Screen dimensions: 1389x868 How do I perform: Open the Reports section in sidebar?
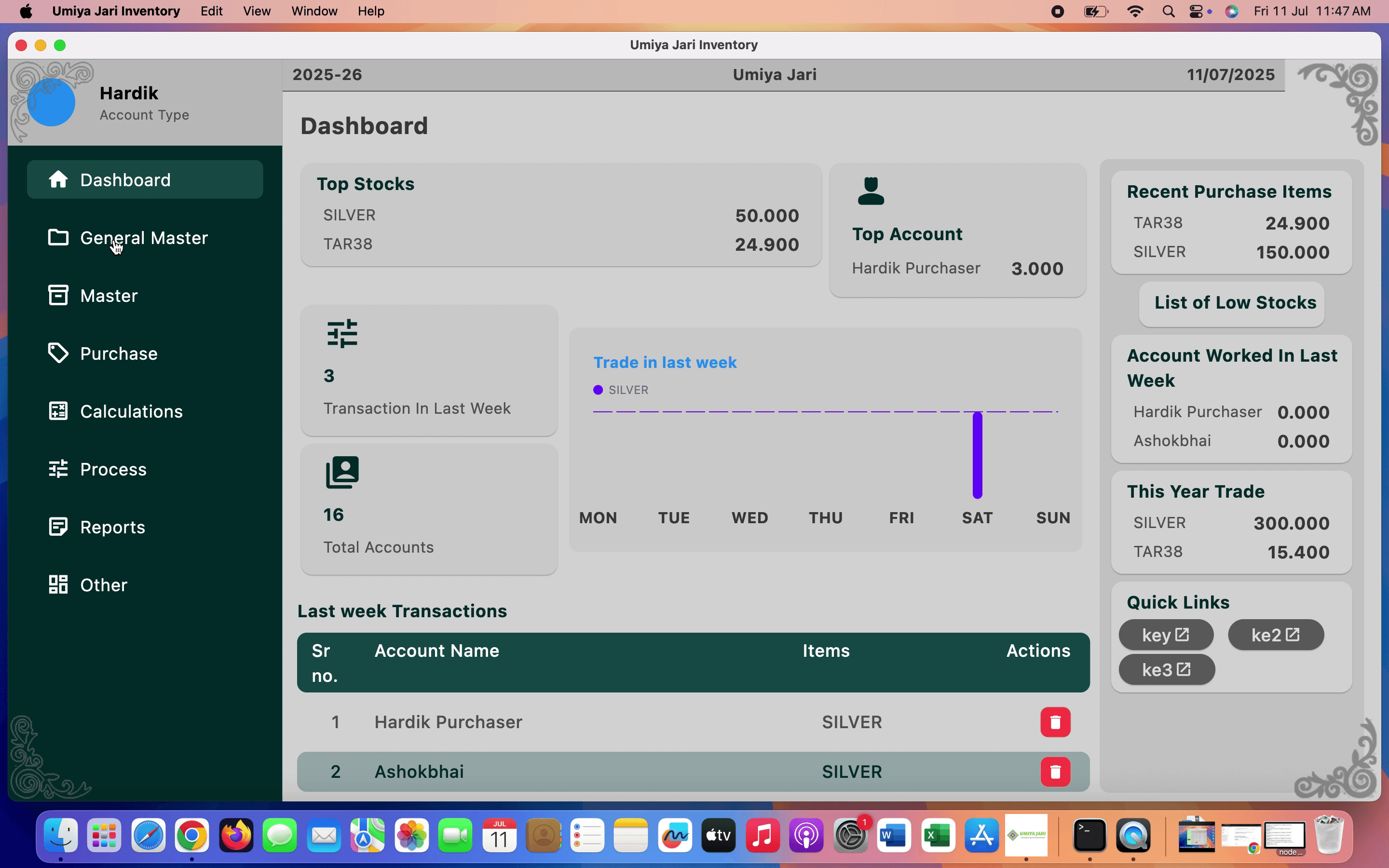point(112,527)
